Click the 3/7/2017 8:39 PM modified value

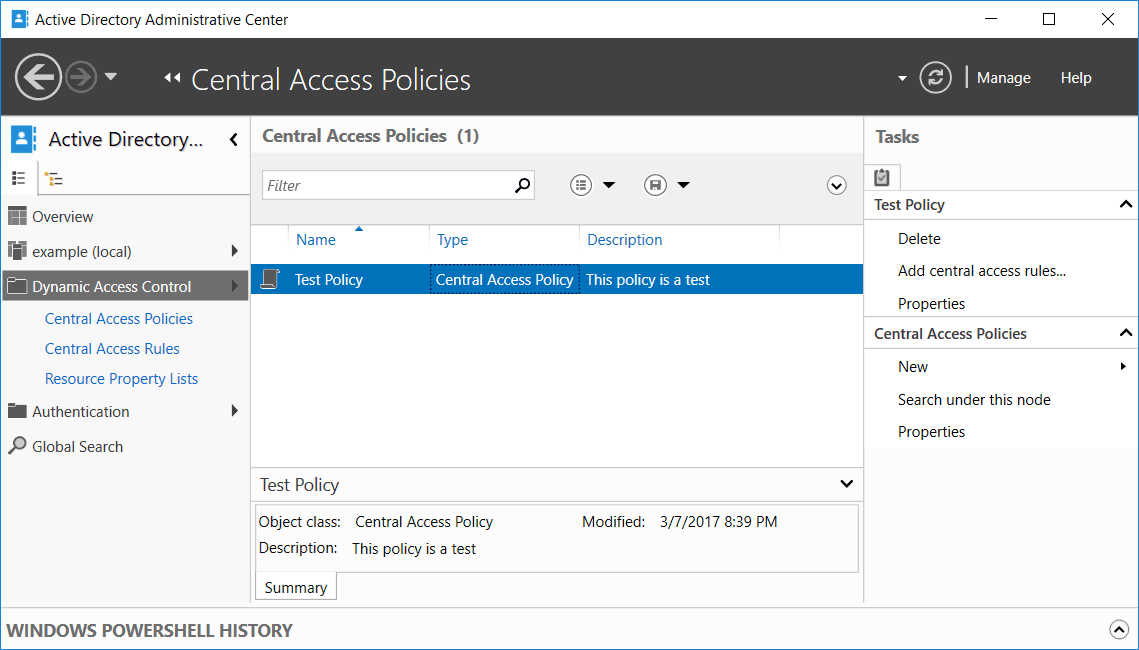coord(718,521)
